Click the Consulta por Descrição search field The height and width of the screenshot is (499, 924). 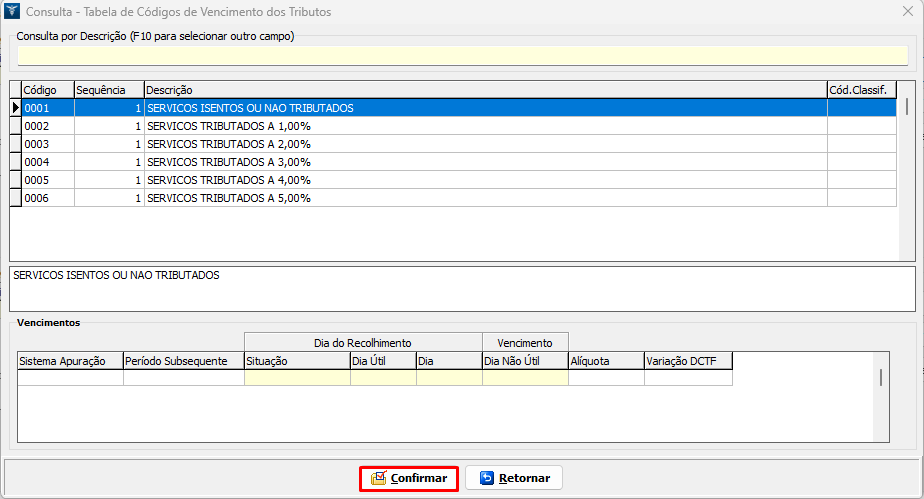460,55
